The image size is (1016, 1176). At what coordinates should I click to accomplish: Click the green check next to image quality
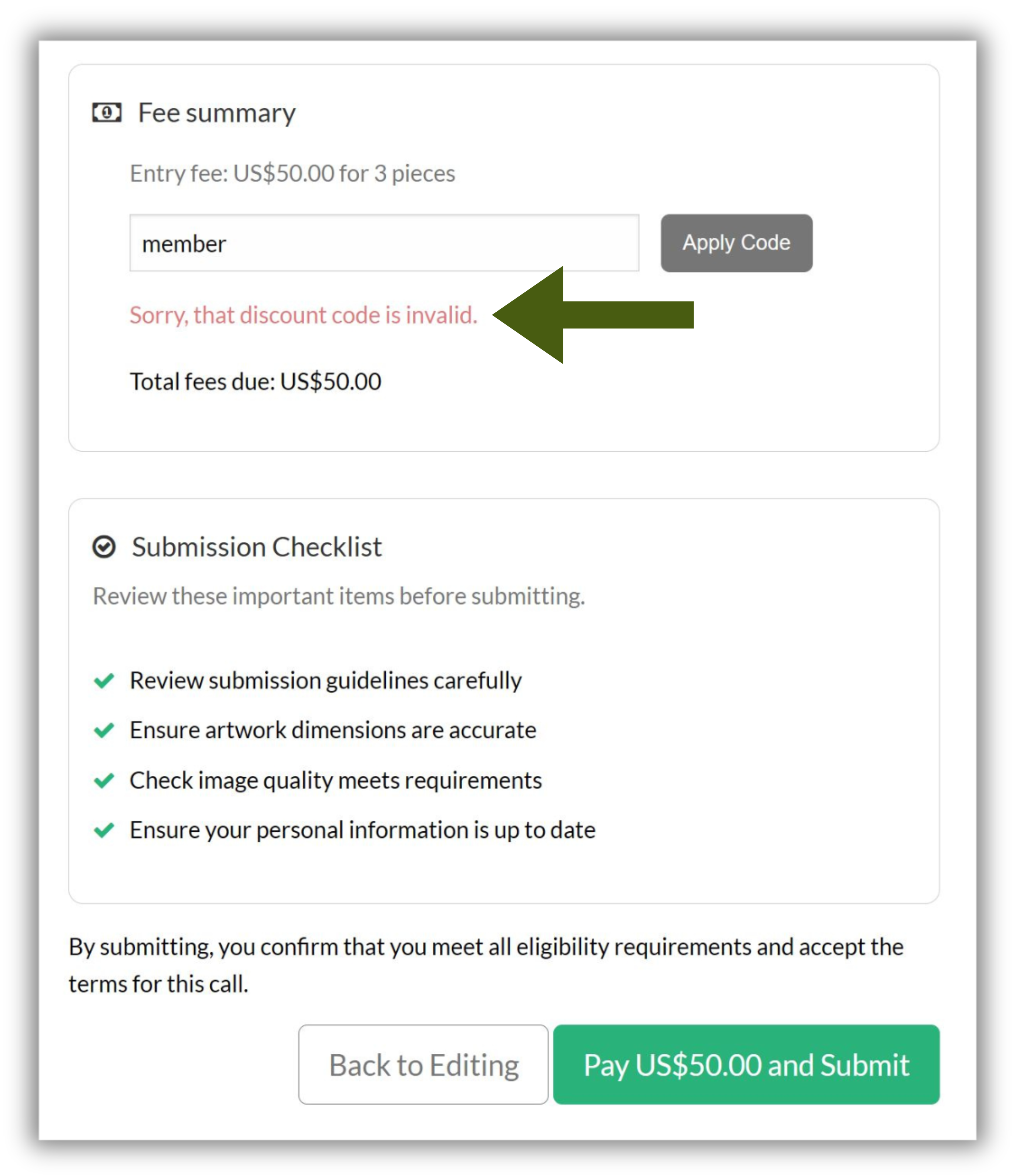click(104, 780)
